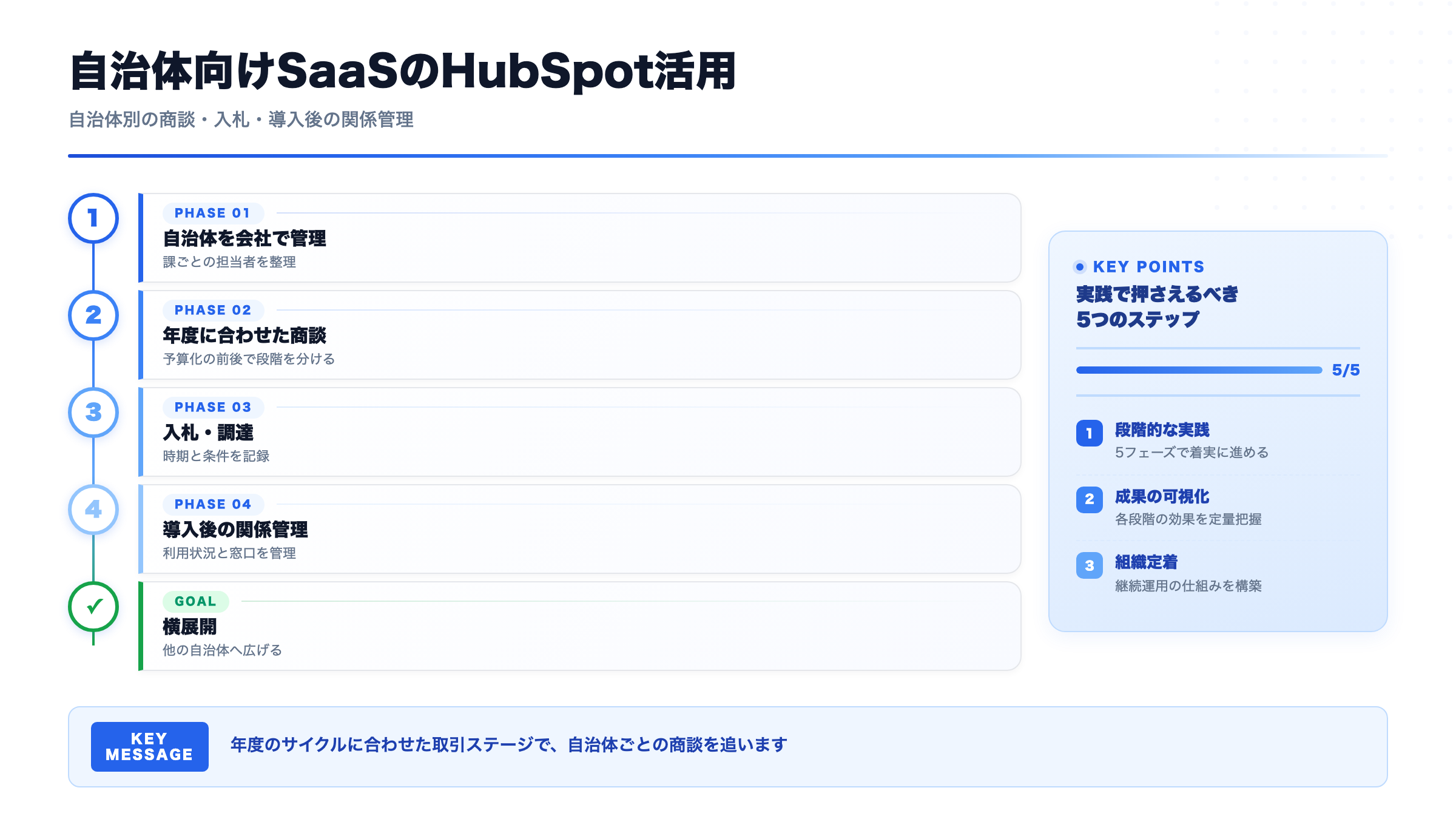Viewport: 1456px width, 819px height.
Task: Click the KEY POINTS label
Action: (x=1148, y=267)
